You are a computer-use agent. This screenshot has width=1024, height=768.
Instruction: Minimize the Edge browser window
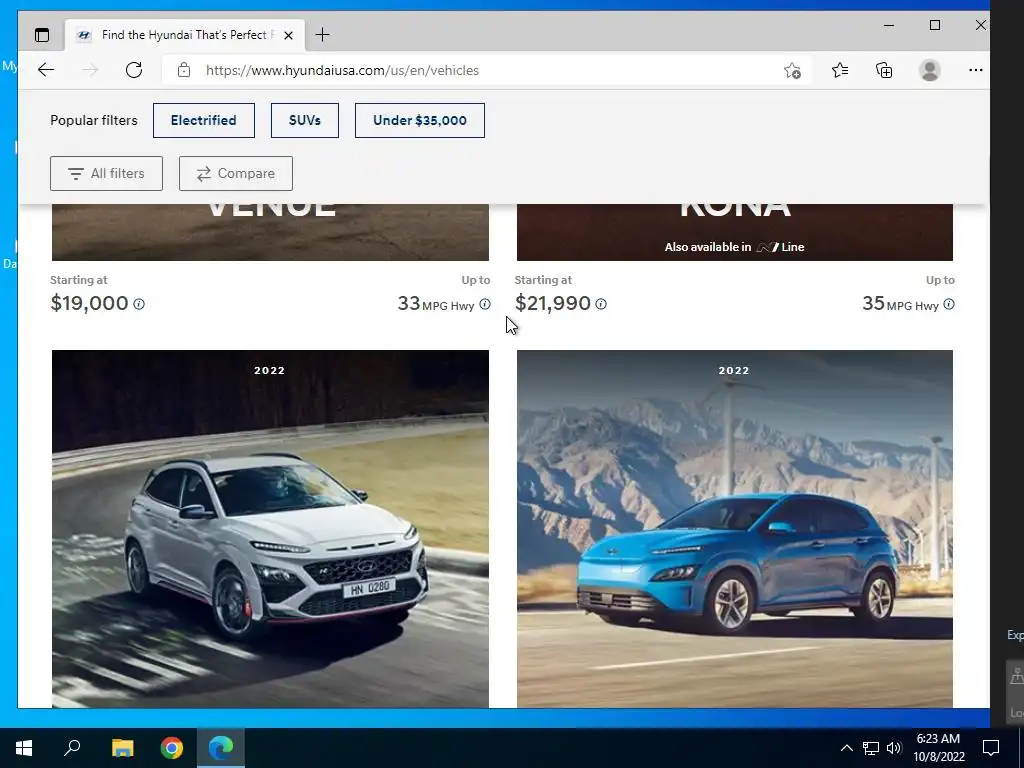[889, 25]
